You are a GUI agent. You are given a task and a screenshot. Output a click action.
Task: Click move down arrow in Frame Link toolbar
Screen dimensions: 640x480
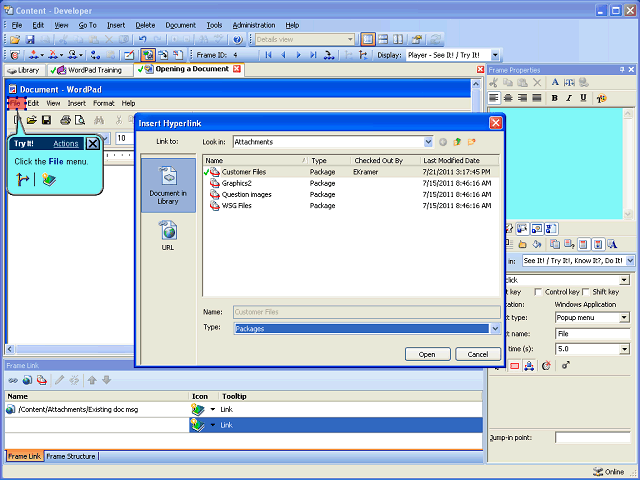[x=107, y=380]
